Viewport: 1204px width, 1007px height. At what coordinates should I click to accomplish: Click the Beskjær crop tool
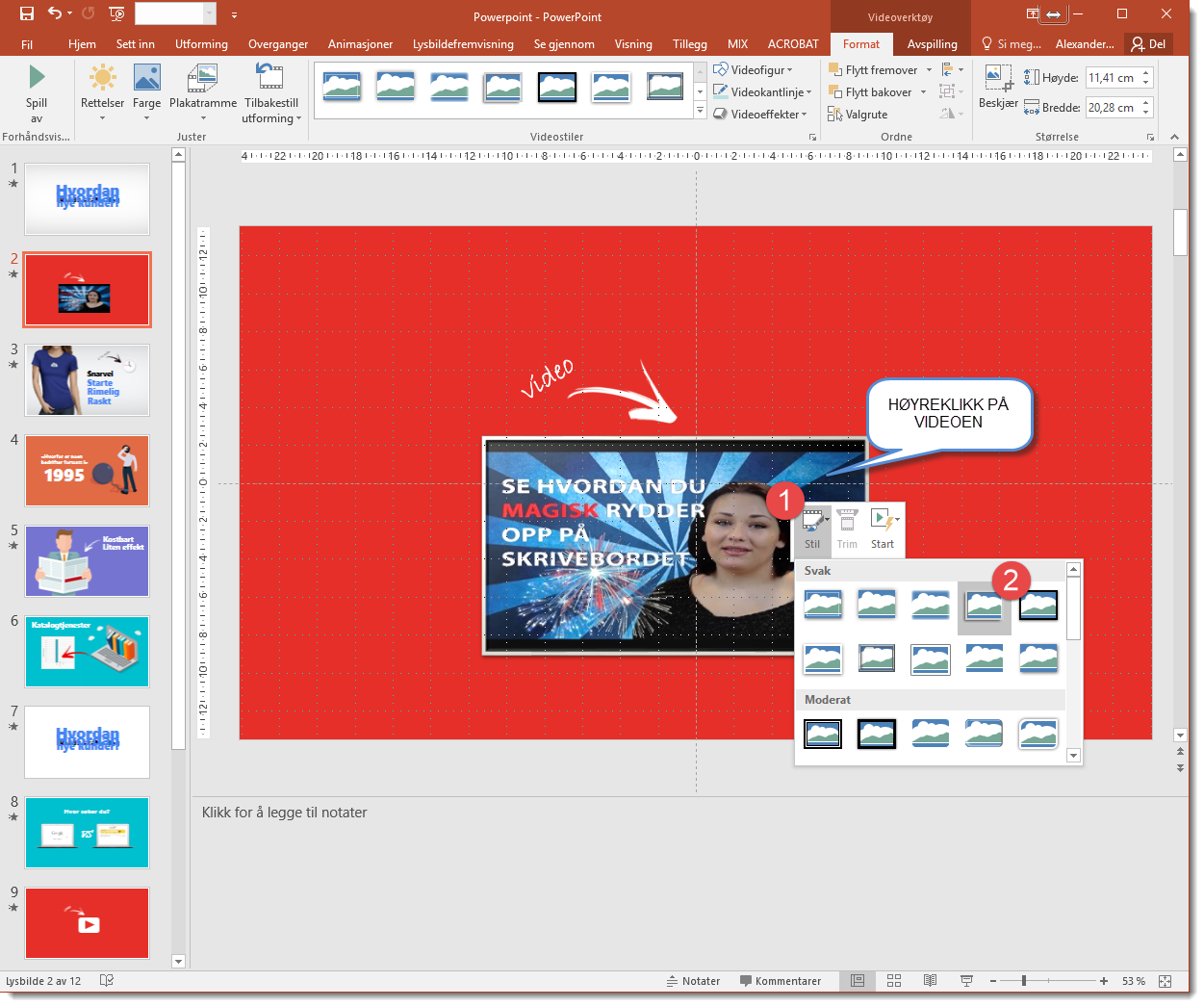coord(997,79)
